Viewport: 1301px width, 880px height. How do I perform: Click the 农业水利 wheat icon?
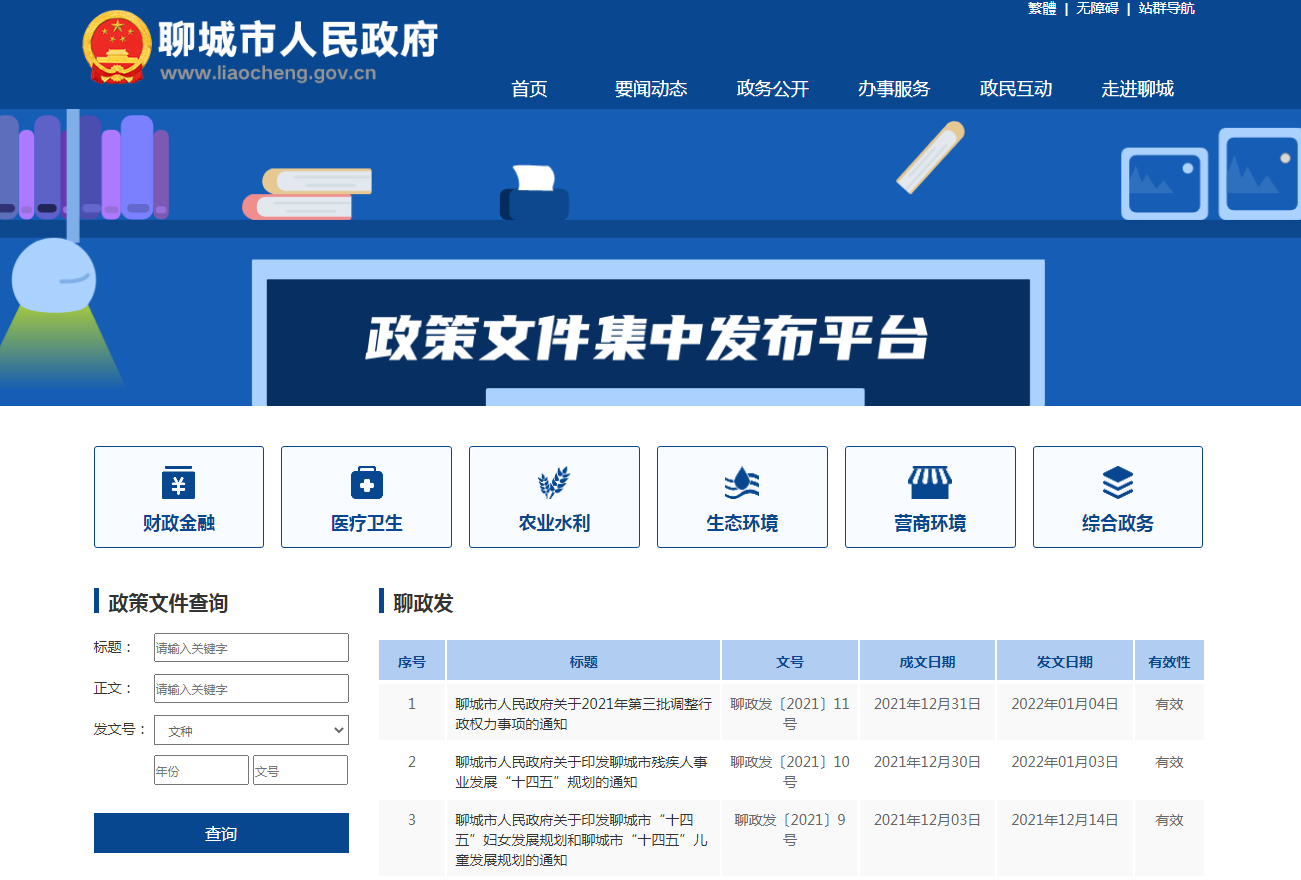click(554, 481)
